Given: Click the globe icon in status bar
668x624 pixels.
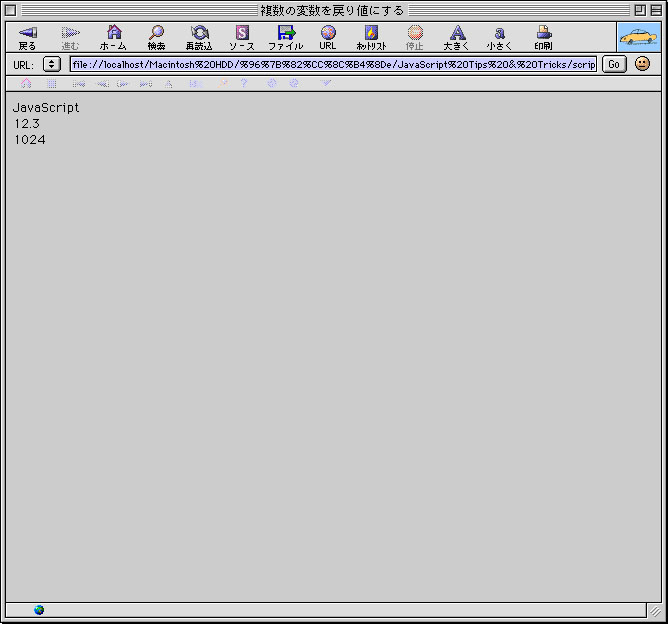Looking at the screenshot, I should click(39, 610).
